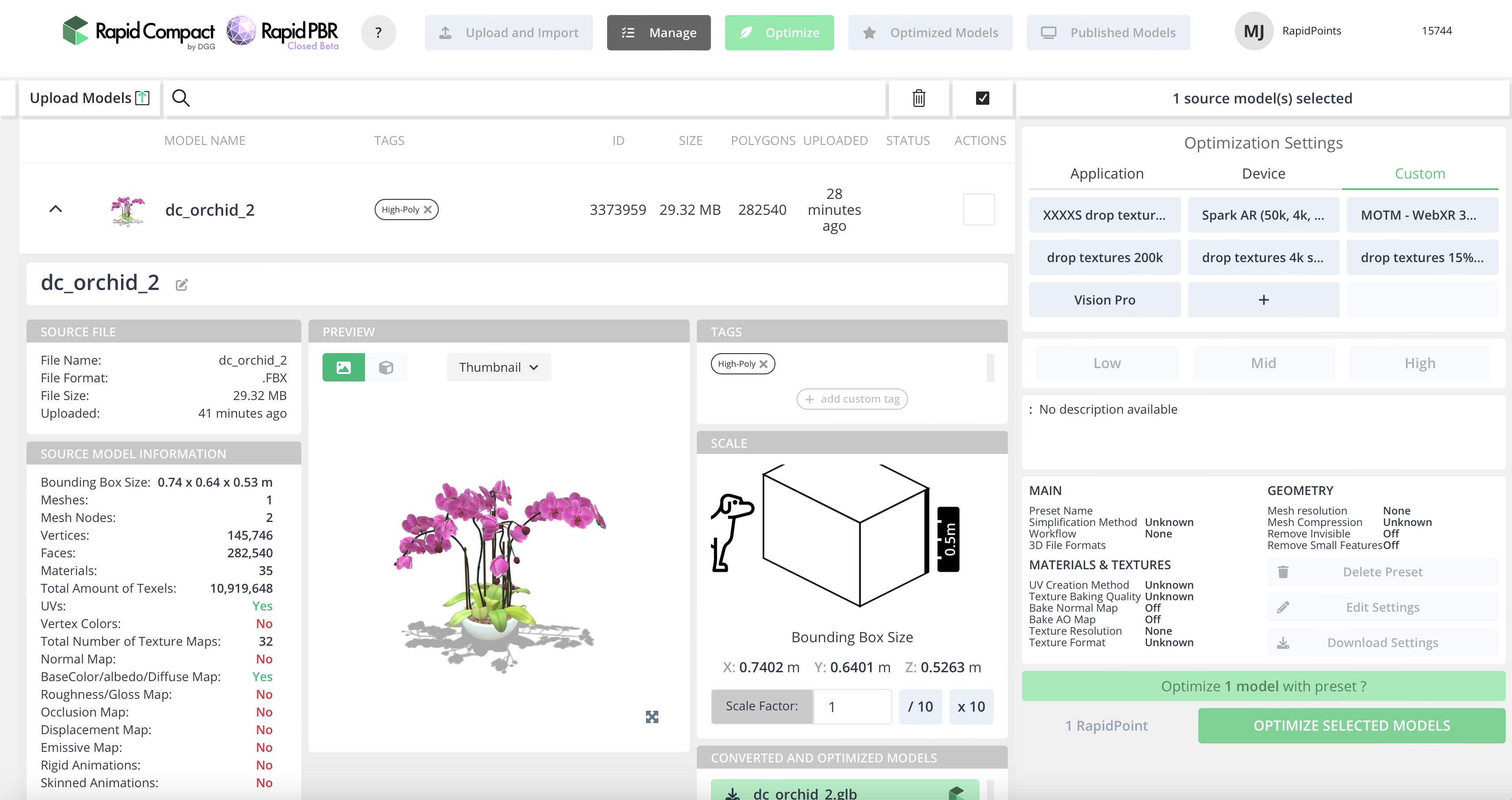Image resolution: width=1512 pixels, height=800 pixels.
Task: Toggle the select-all models checkbox
Action: pos(982,98)
